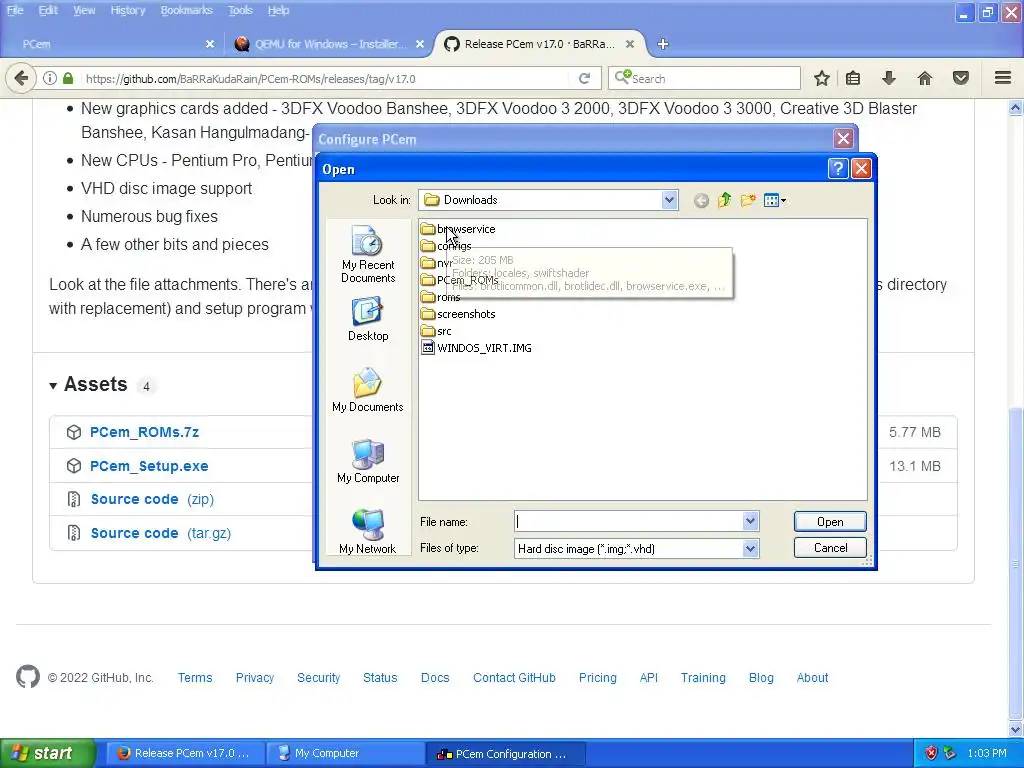Show bookmarks list icon in Firefox
1024x768 pixels.
tap(853, 78)
